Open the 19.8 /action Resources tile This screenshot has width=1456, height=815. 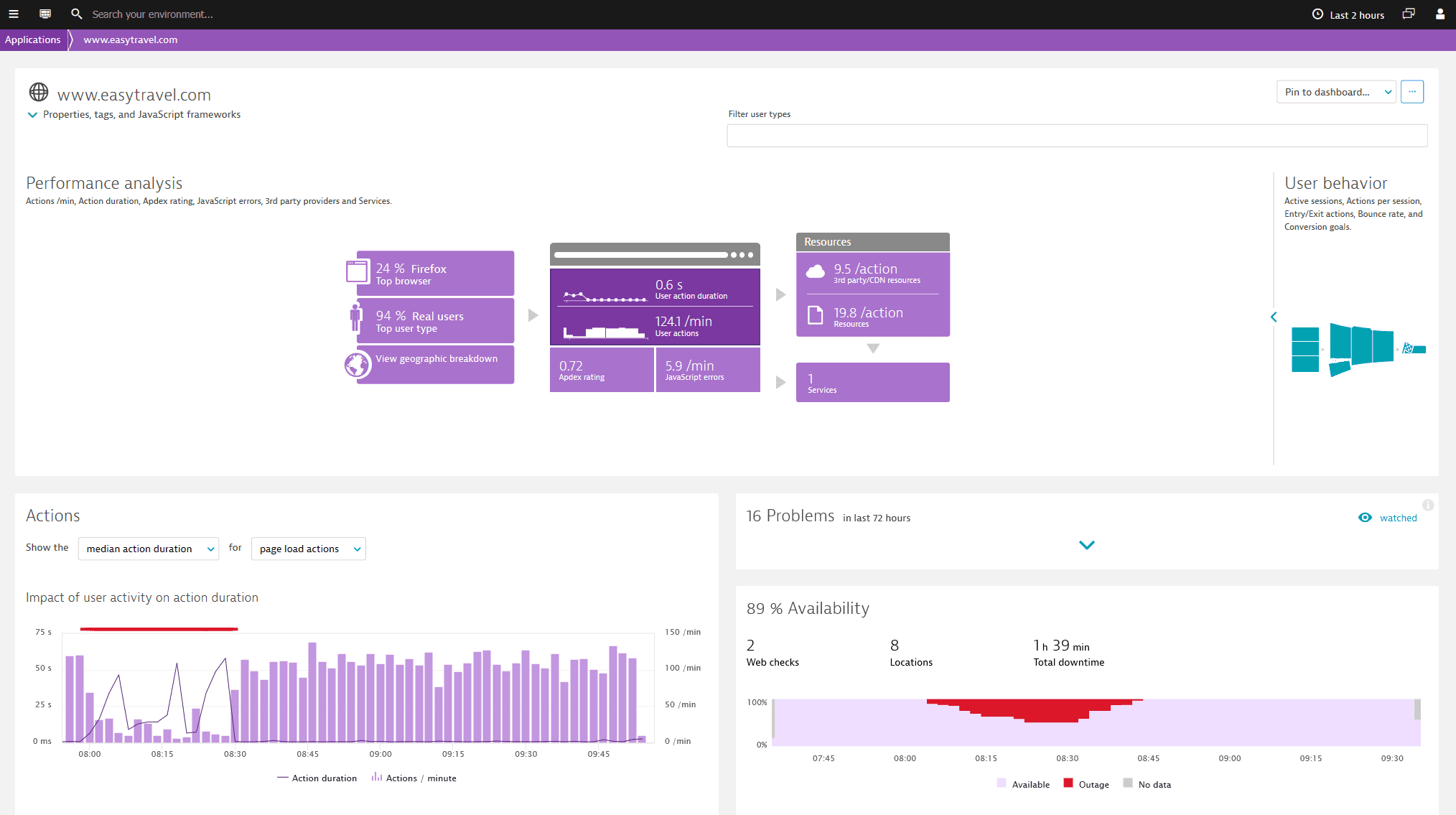(873, 316)
